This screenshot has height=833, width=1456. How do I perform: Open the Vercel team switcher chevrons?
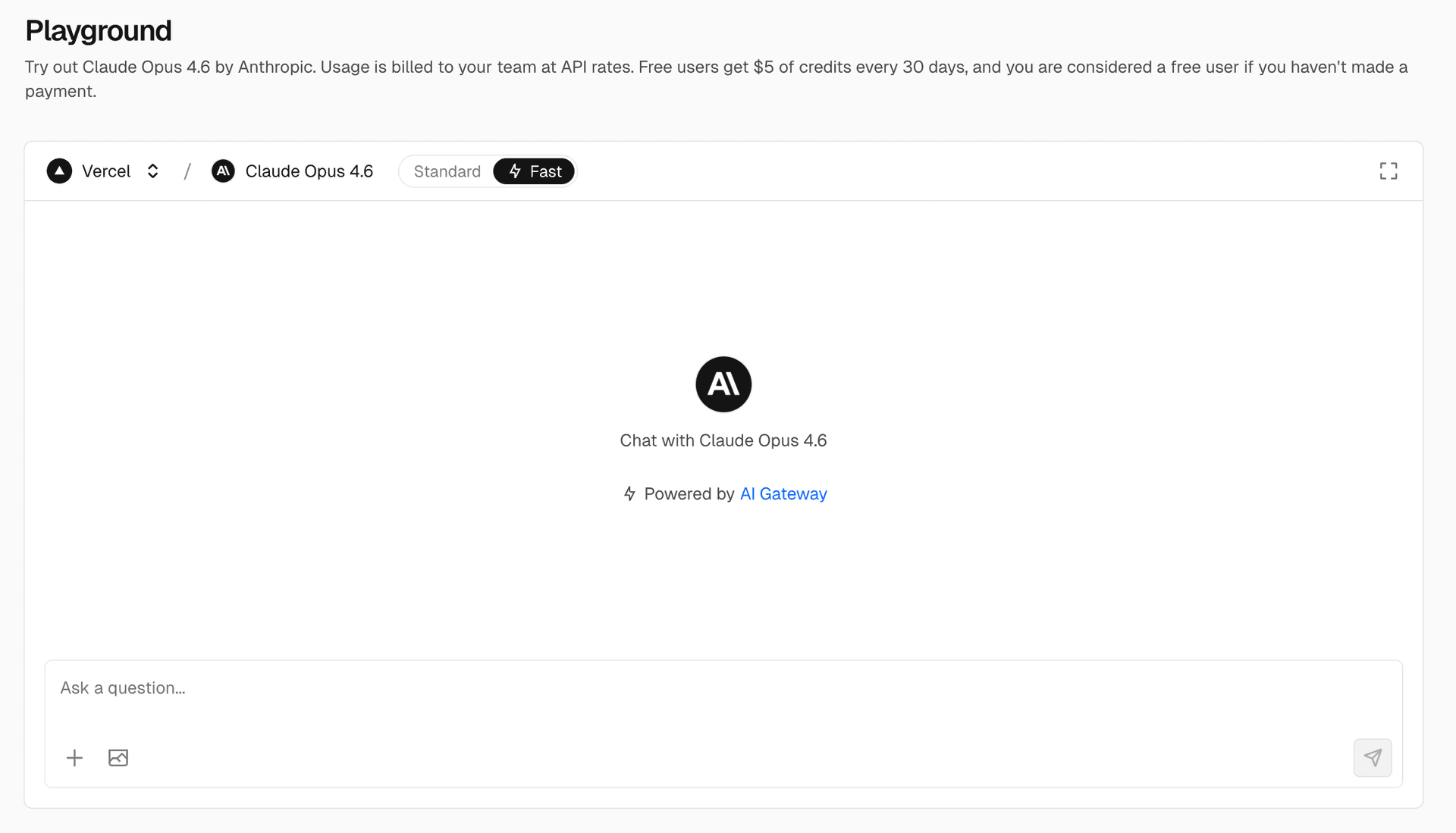click(152, 171)
